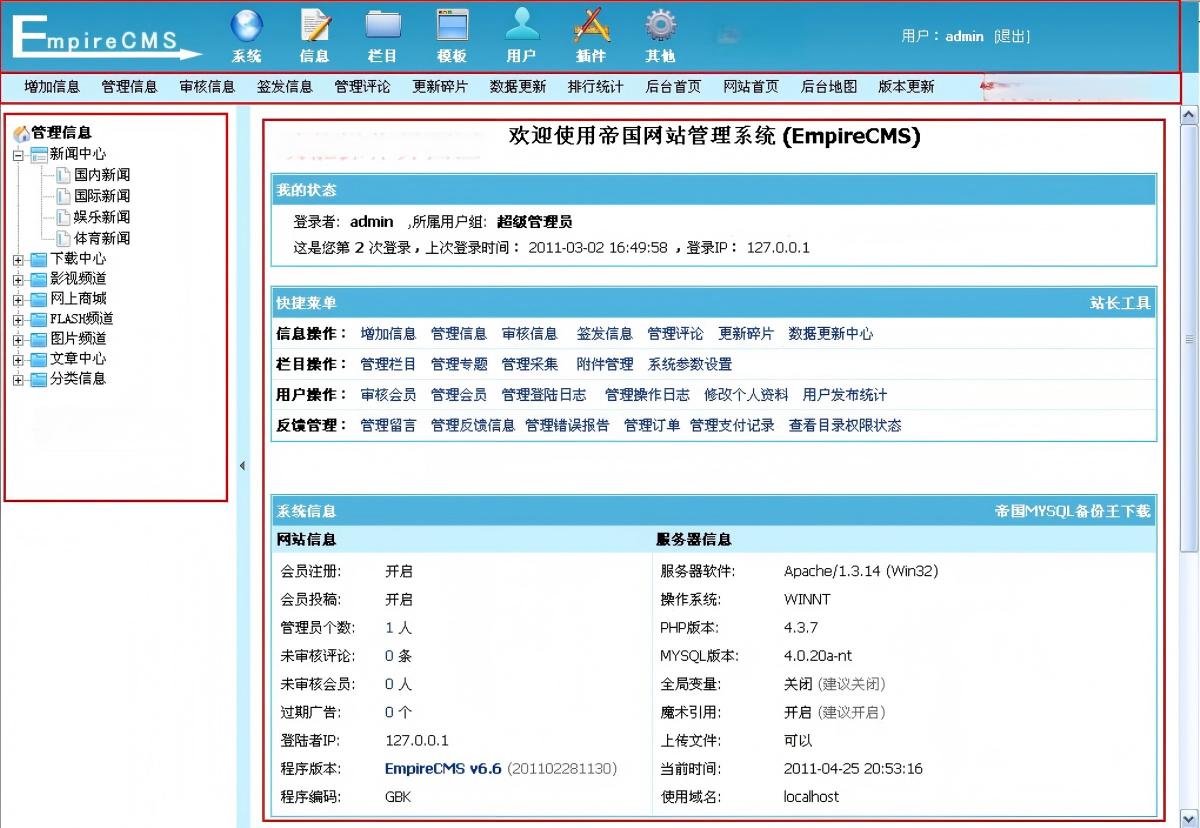
Task: Click the EmpireCMS logo
Action: 106,38
